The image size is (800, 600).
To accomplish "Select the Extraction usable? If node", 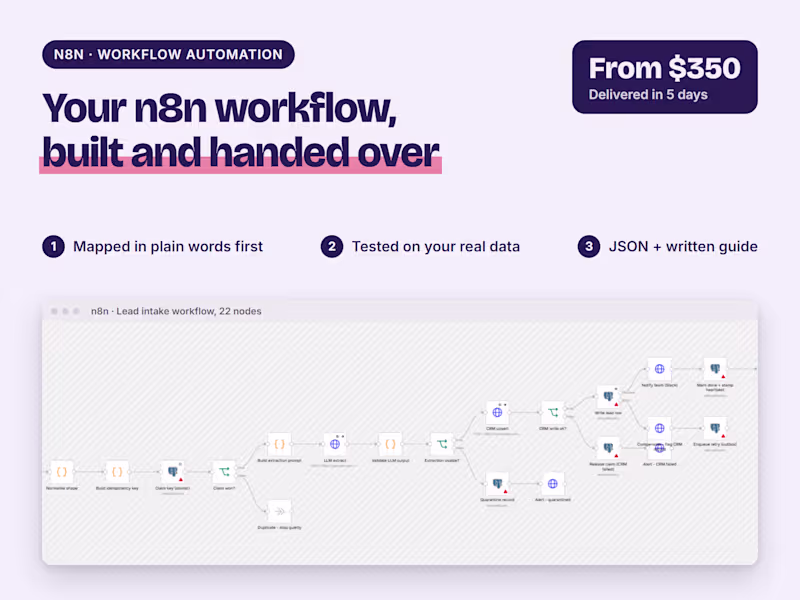I will pos(442,444).
